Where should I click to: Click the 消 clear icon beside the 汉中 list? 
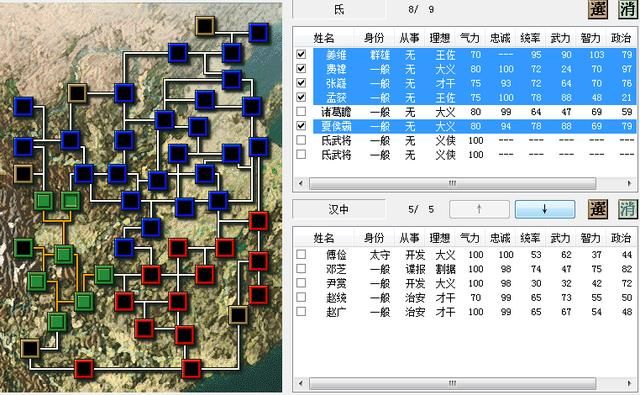pyautogui.click(x=628, y=209)
